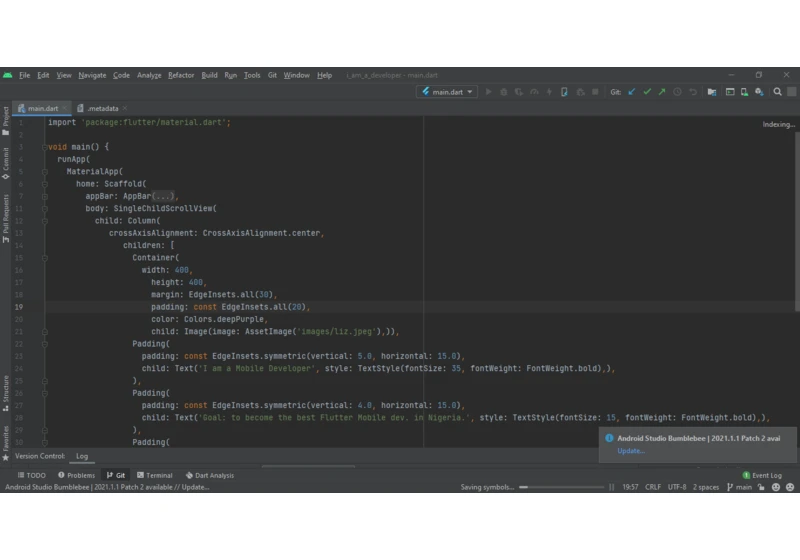Click CRLF line separator in status bar
The height and width of the screenshot is (560, 800).
click(x=653, y=487)
